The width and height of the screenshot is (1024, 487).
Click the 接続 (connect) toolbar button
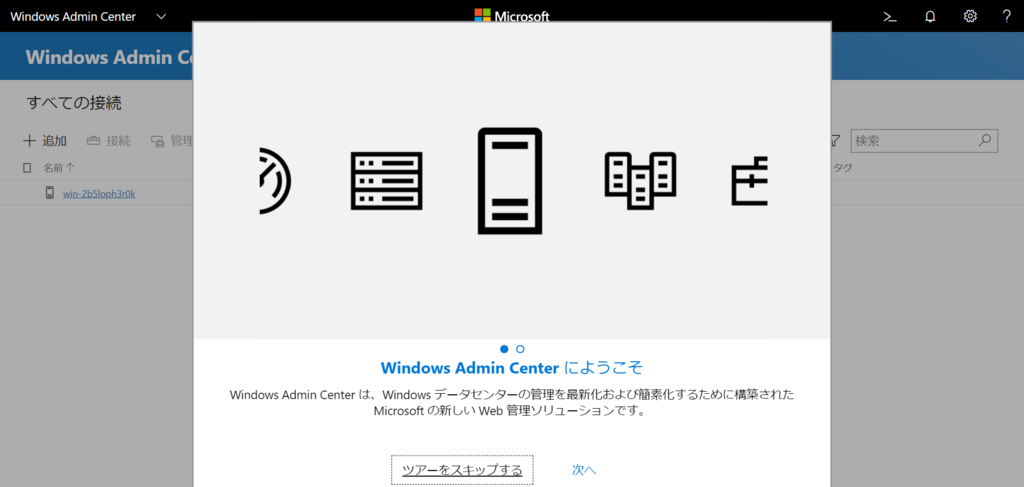109,140
